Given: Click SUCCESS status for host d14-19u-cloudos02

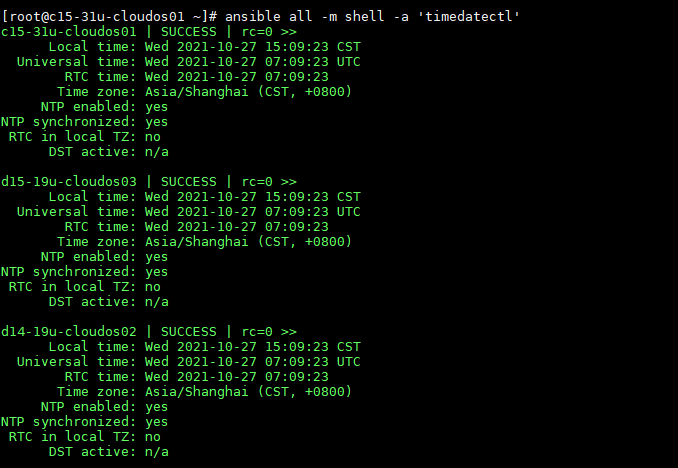Looking at the screenshot, I should (188, 332).
